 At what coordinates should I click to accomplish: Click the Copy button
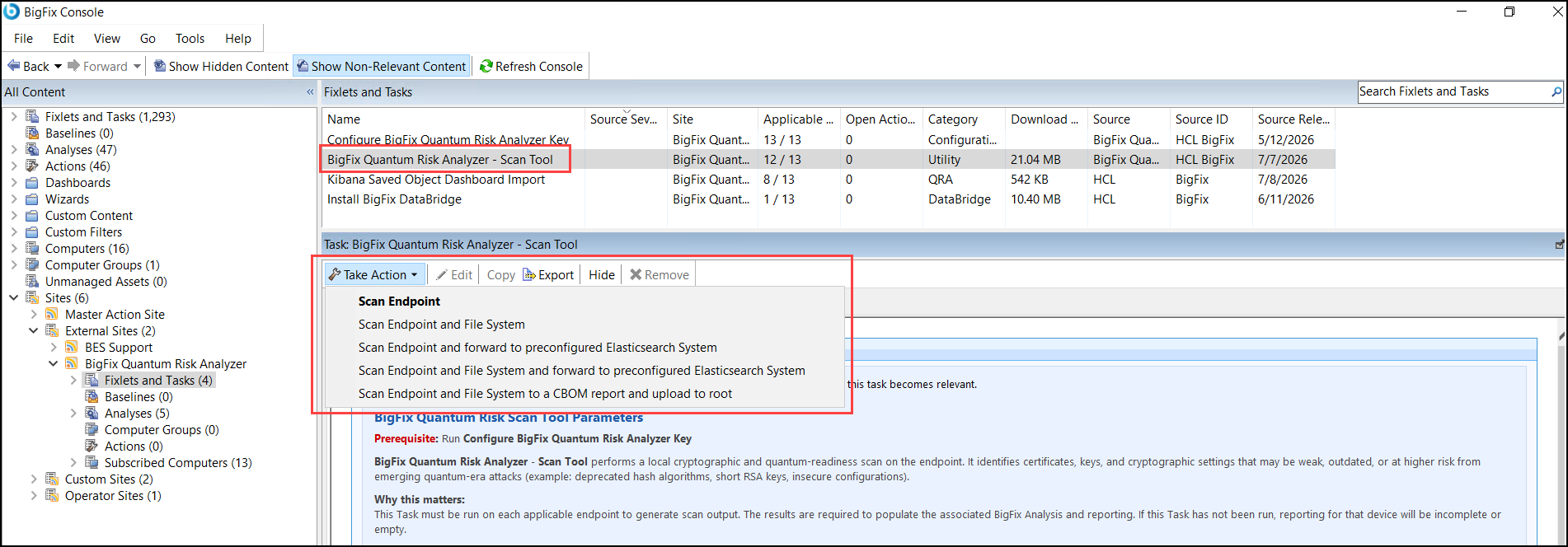[x=500, y=275]
